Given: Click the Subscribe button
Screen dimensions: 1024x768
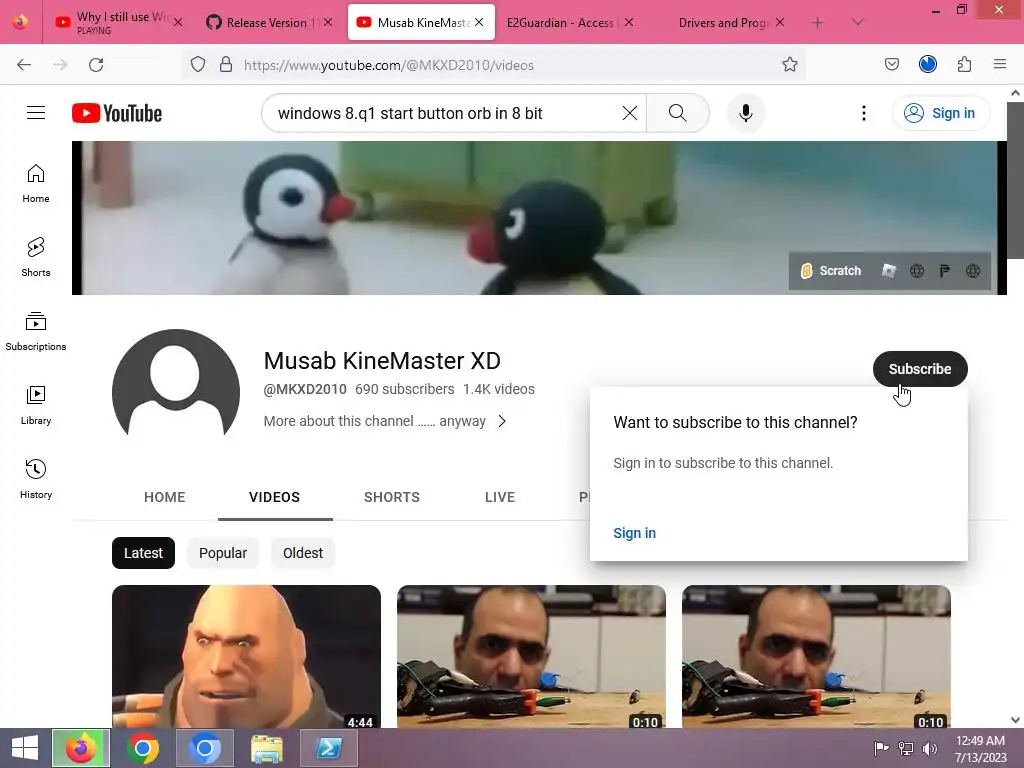Looking at the screenshot, I should click(920, 369).
